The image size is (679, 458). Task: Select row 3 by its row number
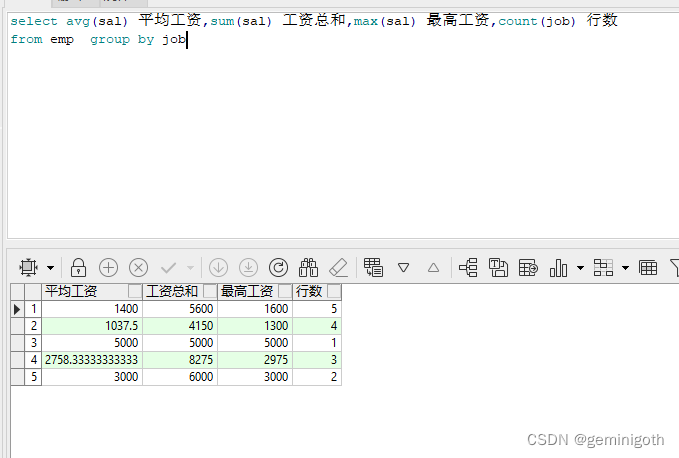[x=33, y=343]
